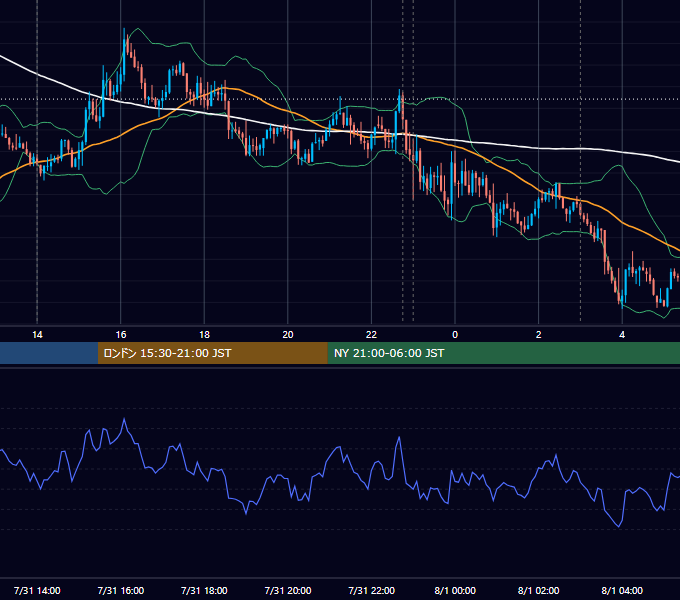Viewport: 680px width, 600px height.
Task: Click the 0 hour label on chart axis
Action: pyautogui.click(x=455, y=335)
